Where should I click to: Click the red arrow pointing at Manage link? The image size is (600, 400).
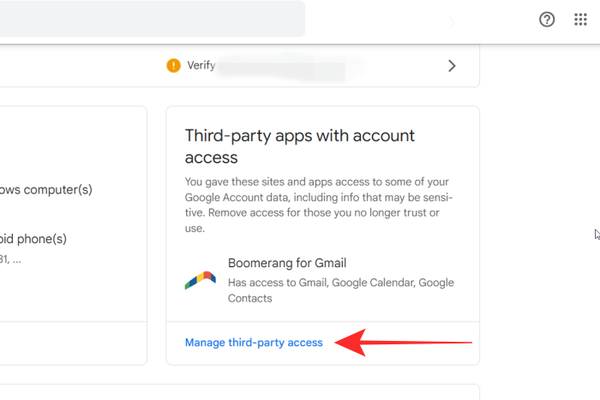[x=403, y=344]
